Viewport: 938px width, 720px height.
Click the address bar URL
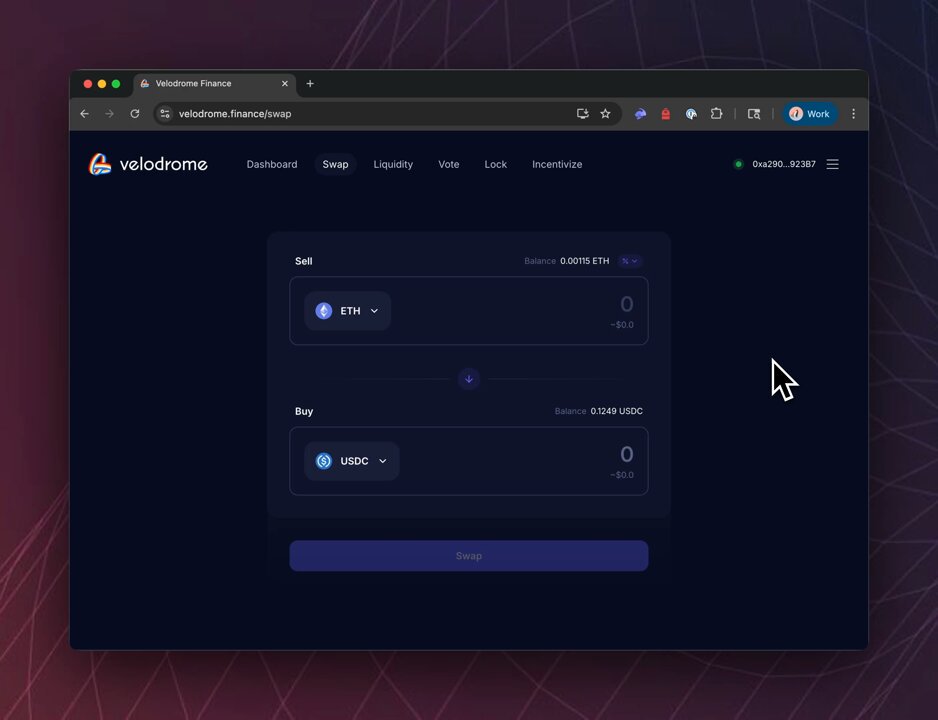click(235, 114)
